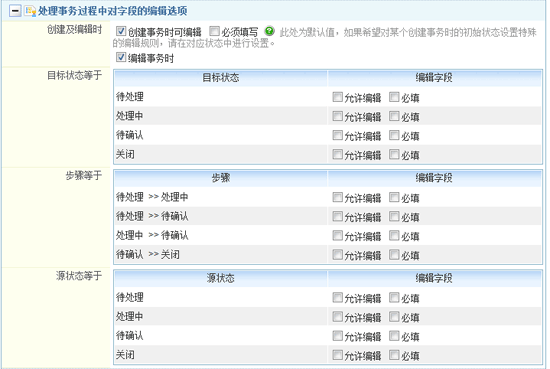Click the 源状态 column header
The width and height of the screenshot is (550, 369).
221,279
